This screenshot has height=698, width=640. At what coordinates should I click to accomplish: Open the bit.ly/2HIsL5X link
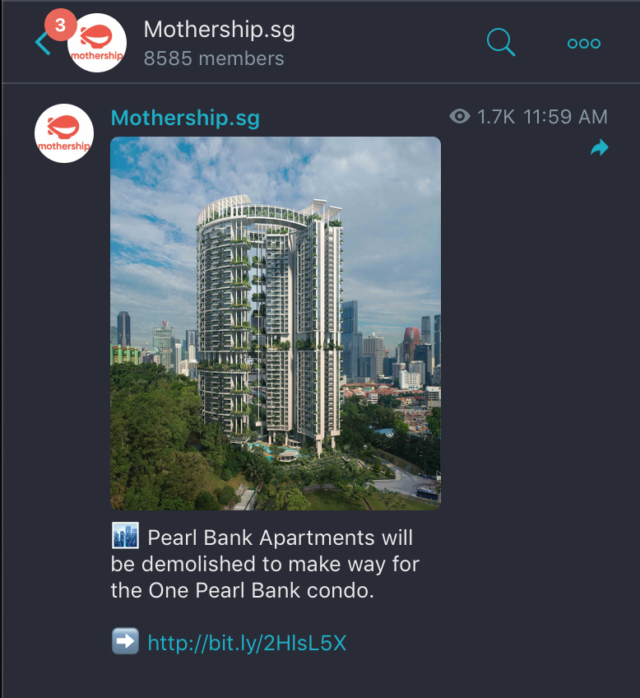(247, 643)
